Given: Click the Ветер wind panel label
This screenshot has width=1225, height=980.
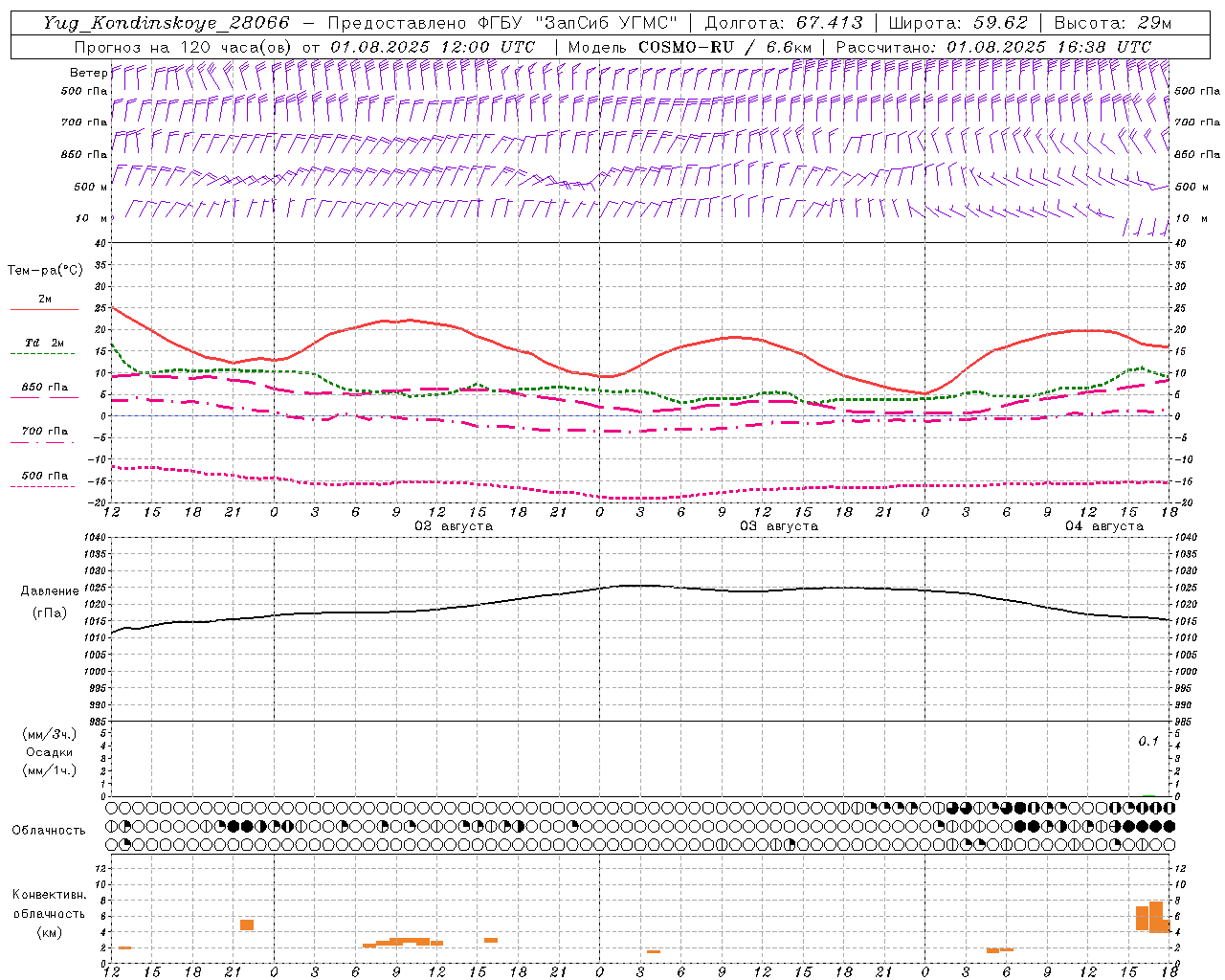Looking at the screenshot, I should click(89, 73).
